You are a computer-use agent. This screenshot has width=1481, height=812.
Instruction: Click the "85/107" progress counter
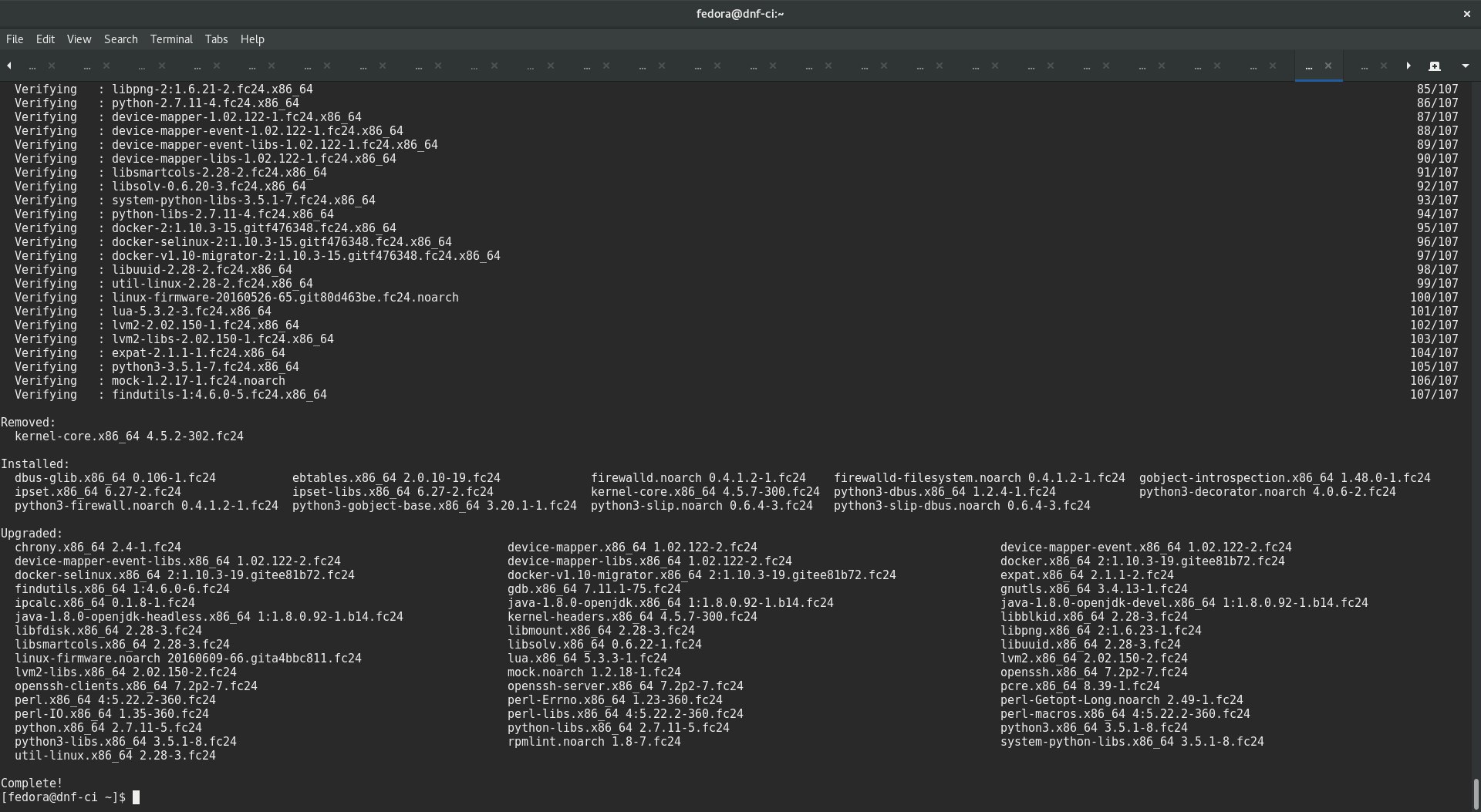1438,89
